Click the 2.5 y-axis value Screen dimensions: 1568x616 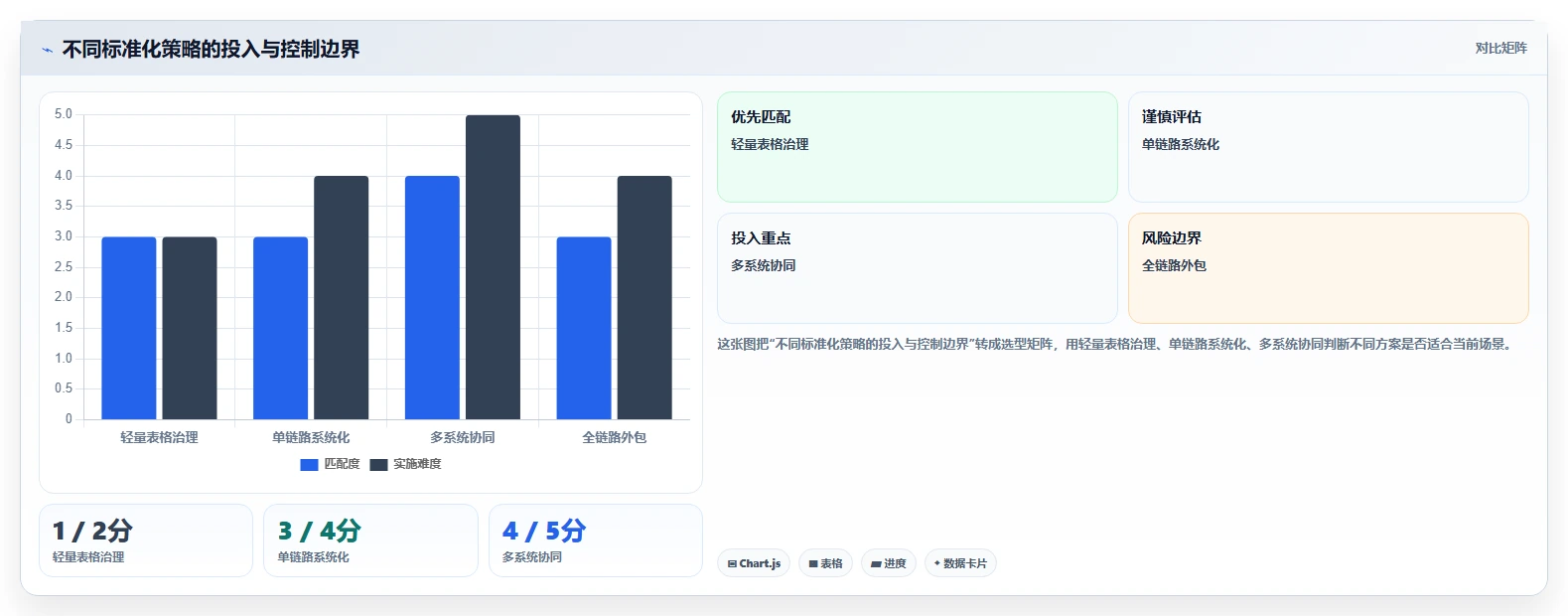[x=64, y=266]
